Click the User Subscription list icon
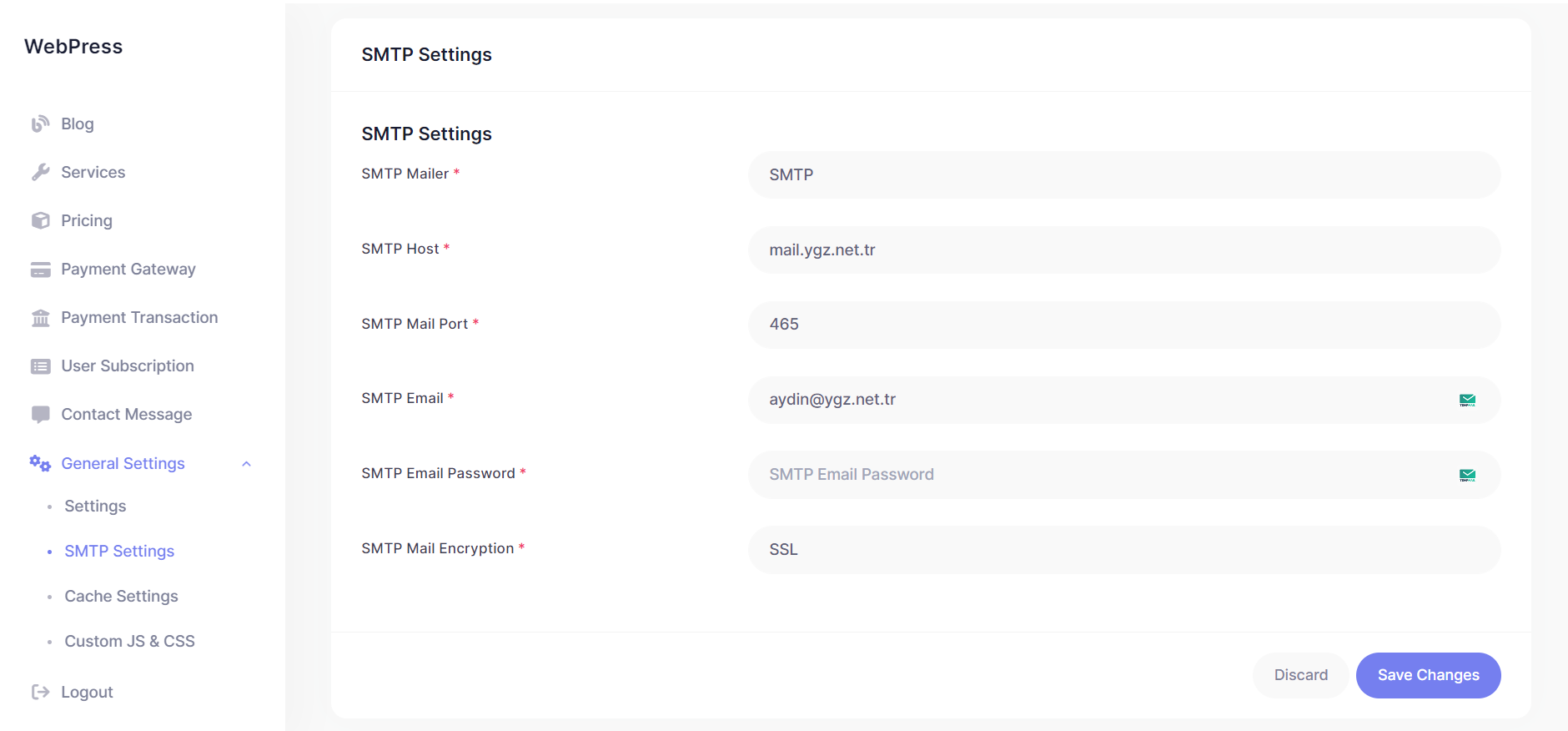Screen dimensions: 1568x731 [x=40, y=365]
